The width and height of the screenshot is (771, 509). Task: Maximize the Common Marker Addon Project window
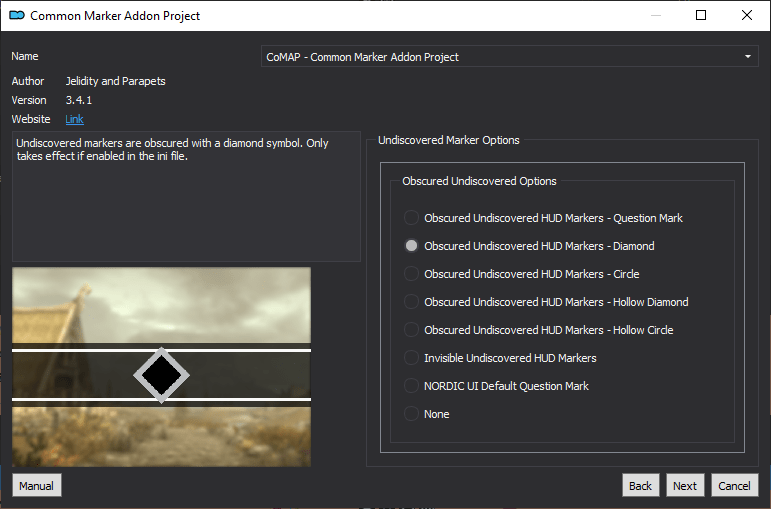pyautogui.click(x=701, y=15)
